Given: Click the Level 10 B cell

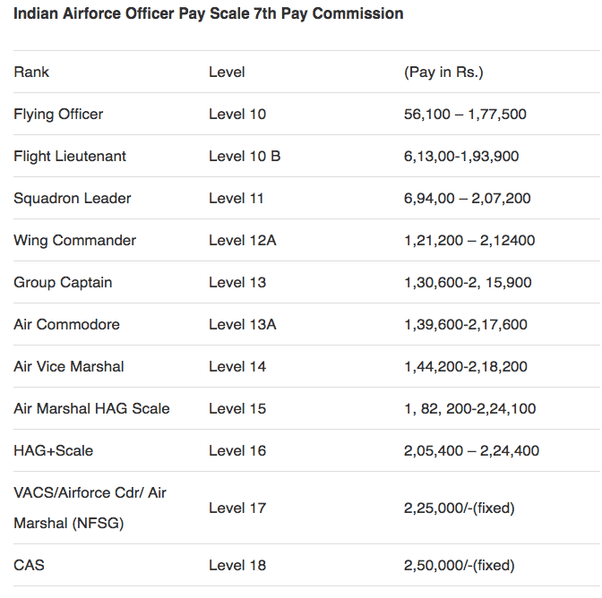Looking at the screenshot, I should tap(245, 156).
